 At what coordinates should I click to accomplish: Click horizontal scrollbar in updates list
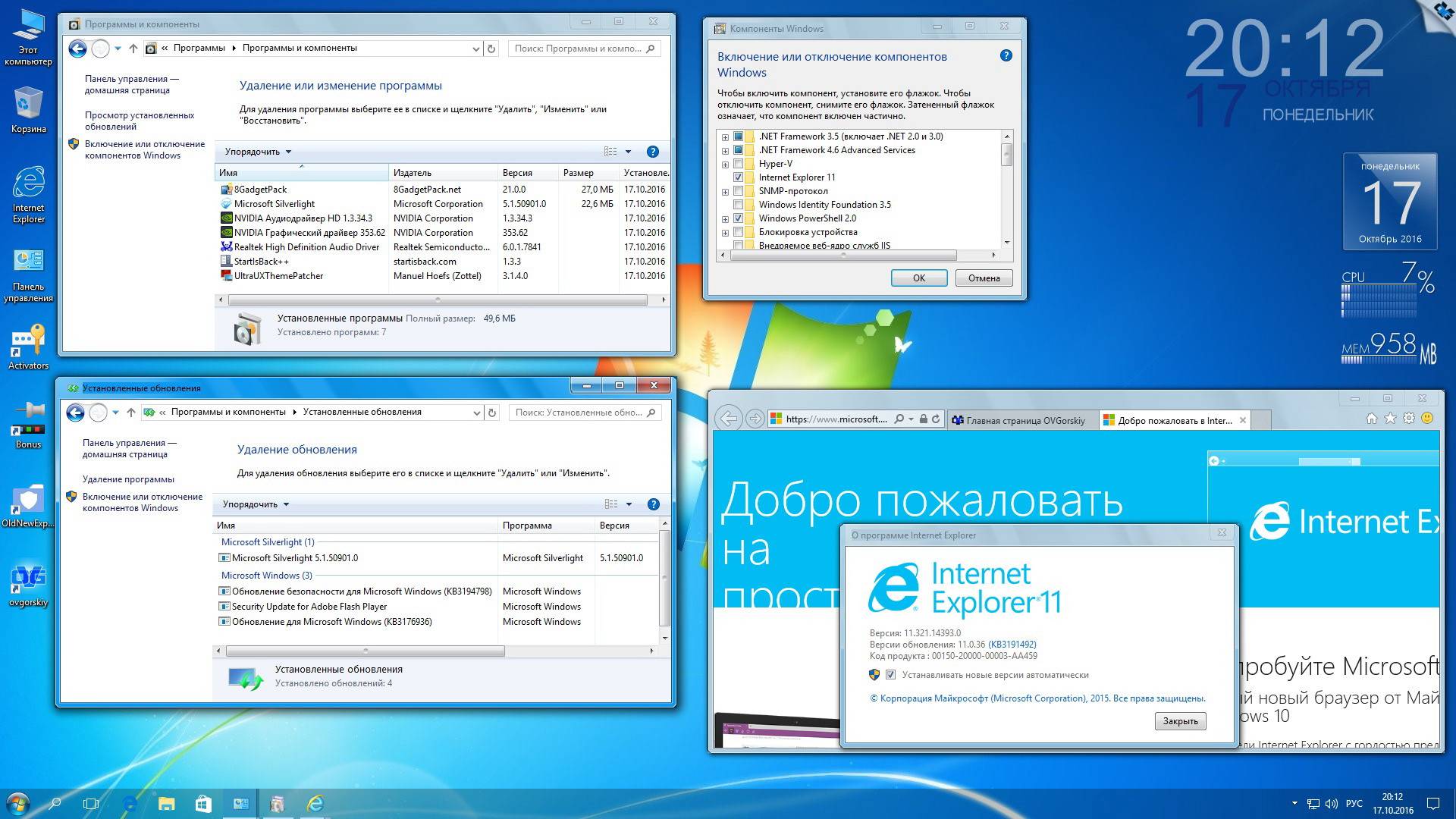coord(366,651)
